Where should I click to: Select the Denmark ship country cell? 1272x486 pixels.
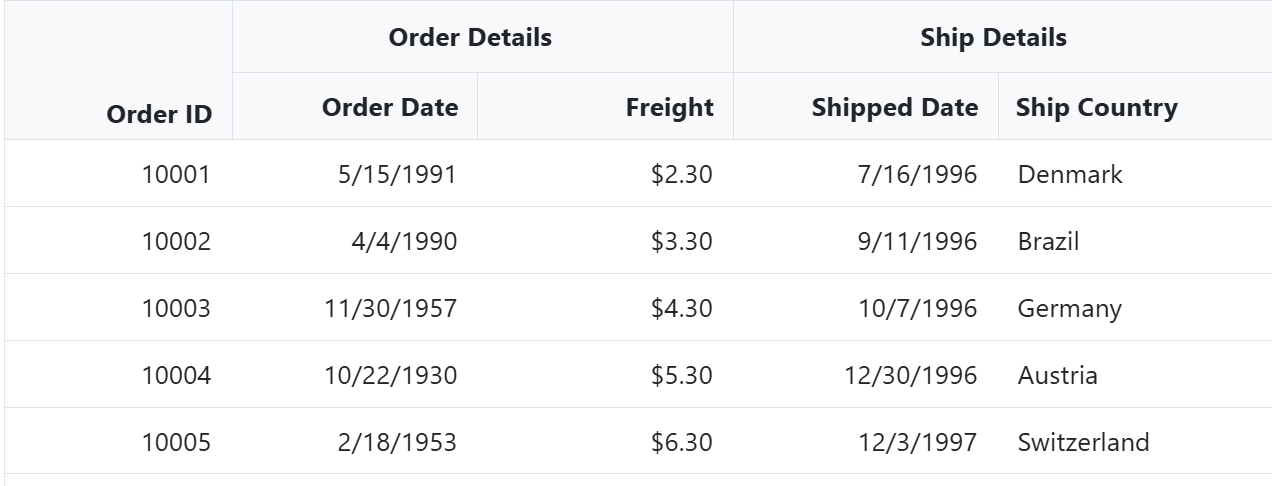tap(1070, 174)
